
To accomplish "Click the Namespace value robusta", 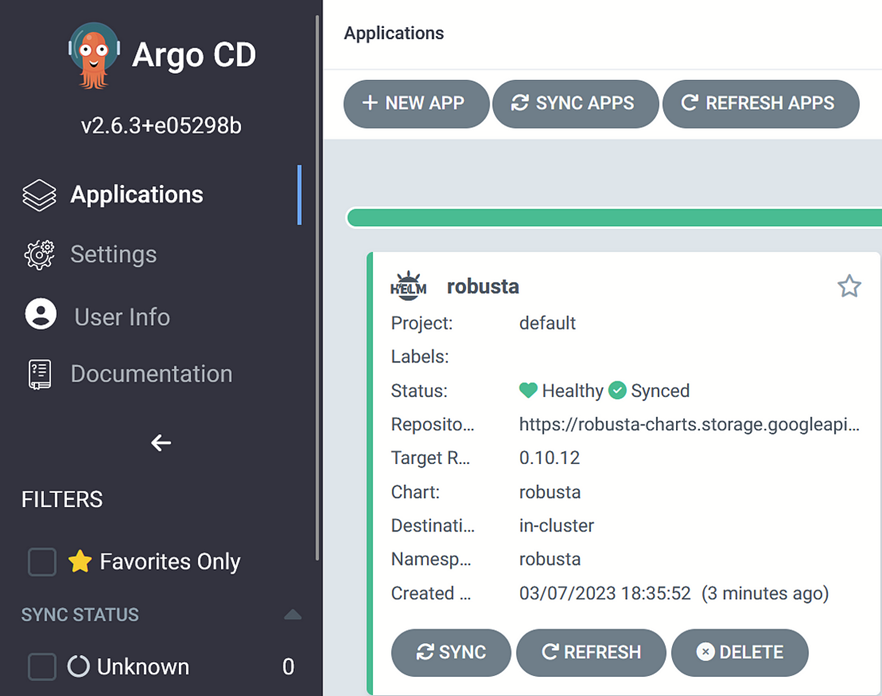I will pos(550,559).
